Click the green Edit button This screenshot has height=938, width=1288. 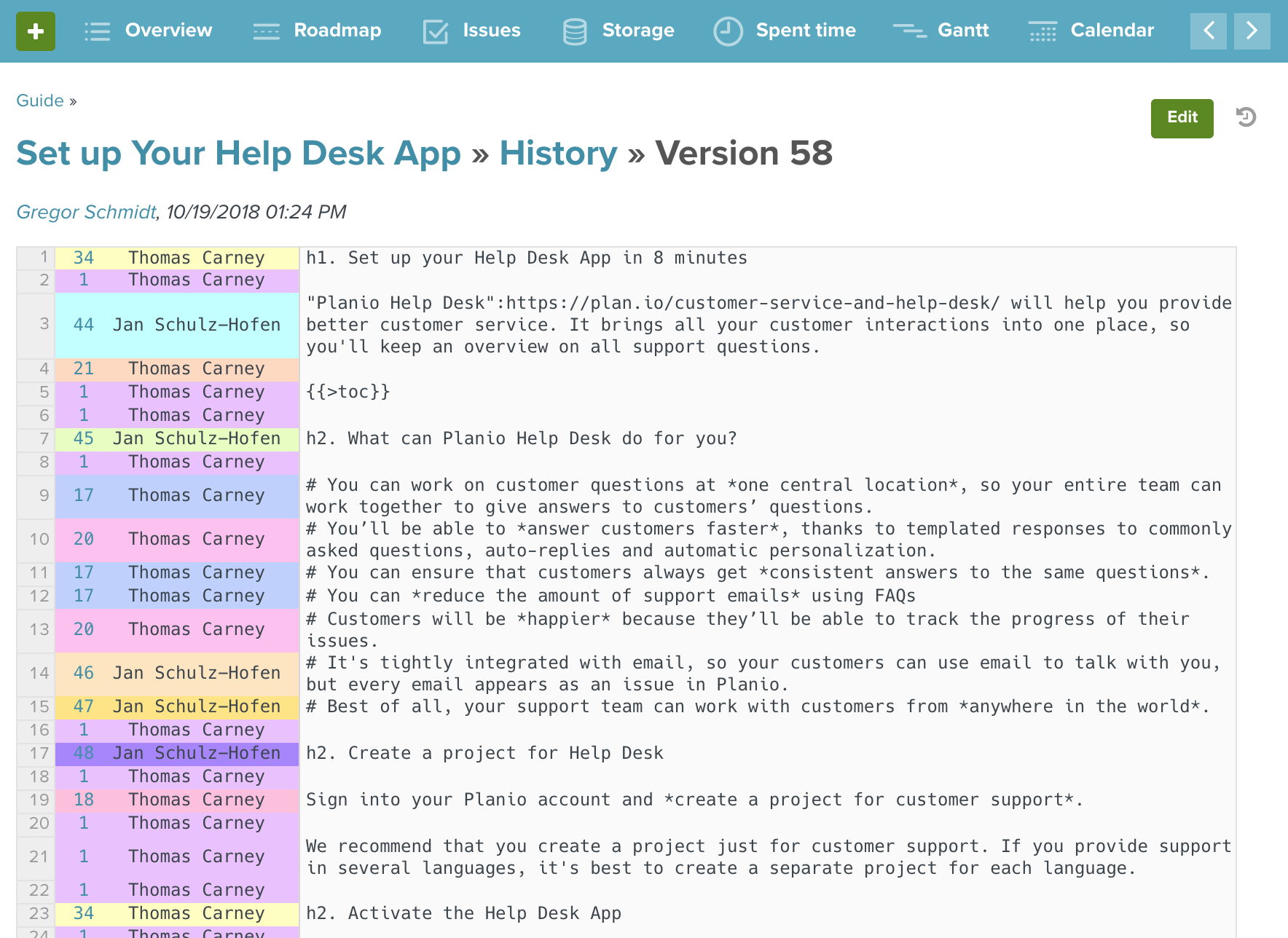tap(1182, 118)
